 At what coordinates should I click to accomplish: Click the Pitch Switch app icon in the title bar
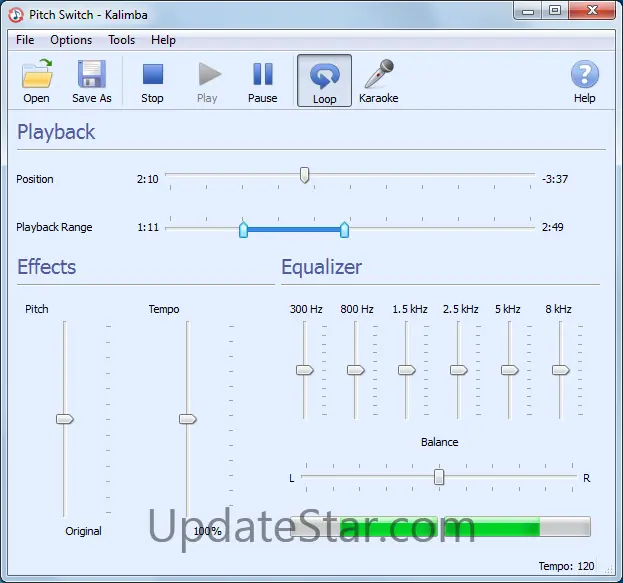click(16, 15)
